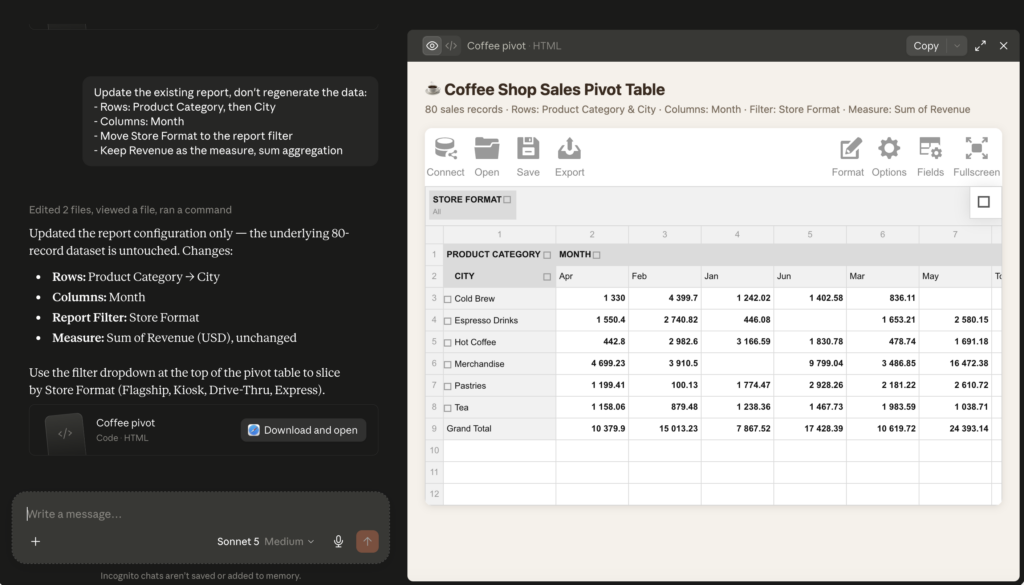1024x585 pixels.
Task: Select the May column header
Action: (955, 276)
